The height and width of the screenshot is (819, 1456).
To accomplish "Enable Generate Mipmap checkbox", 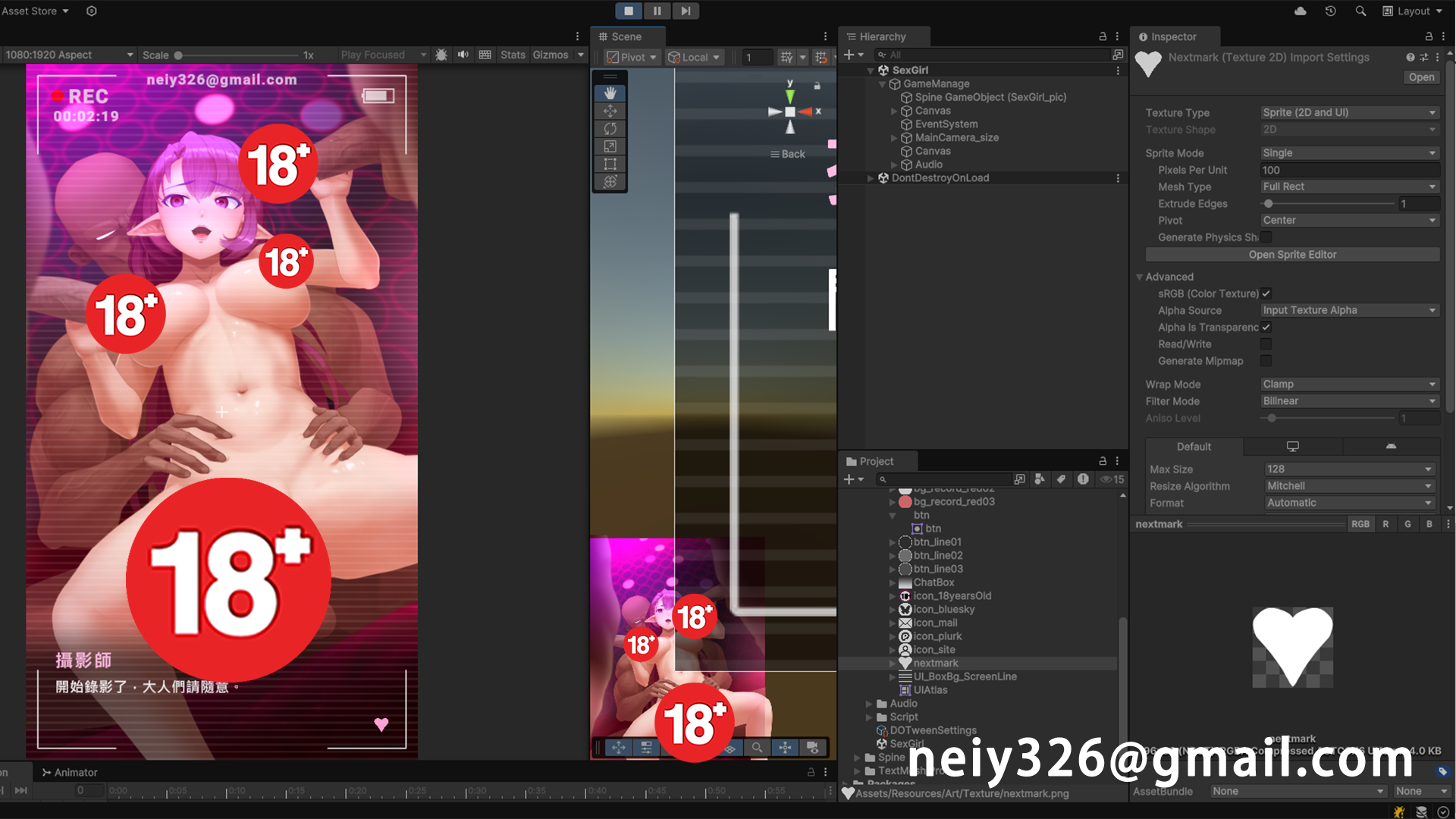I will click(1266, 361).
